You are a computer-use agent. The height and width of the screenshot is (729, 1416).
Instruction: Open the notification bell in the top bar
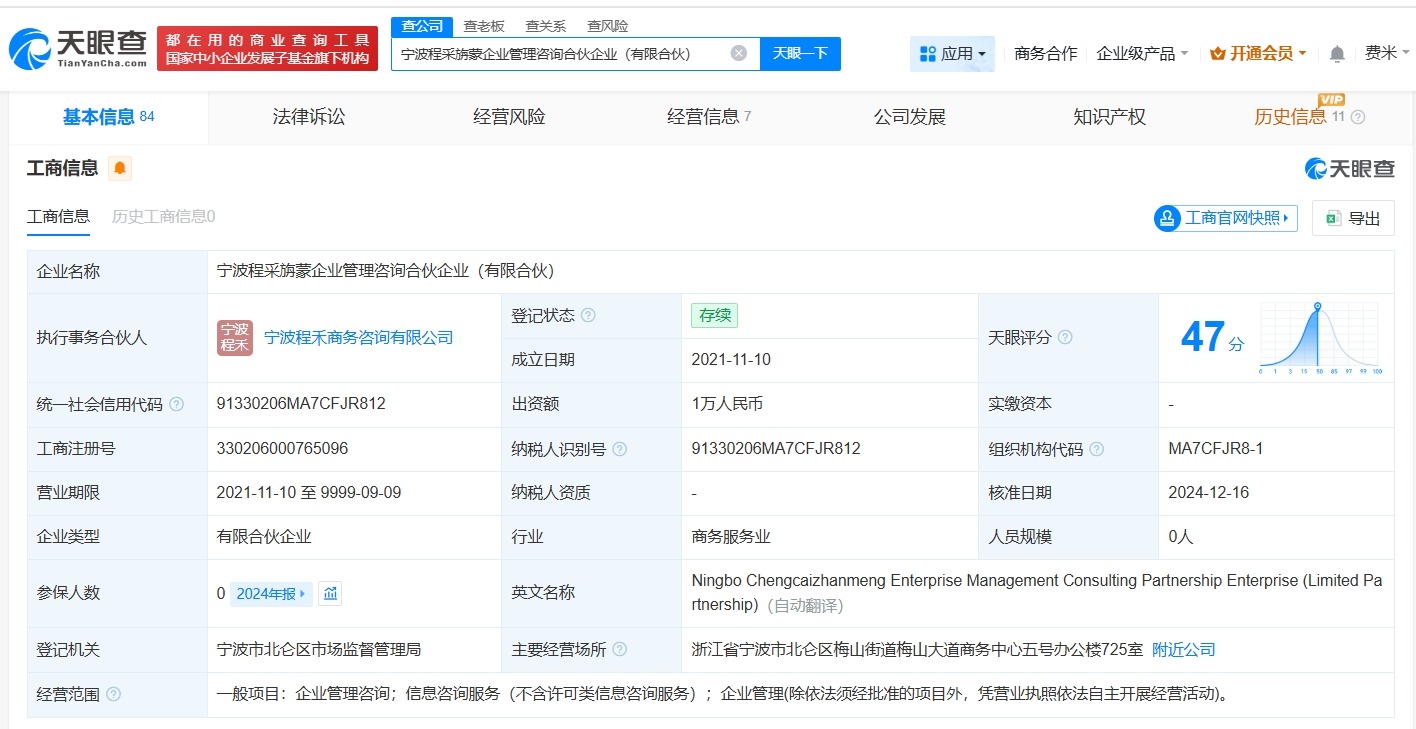[1337, 53]
